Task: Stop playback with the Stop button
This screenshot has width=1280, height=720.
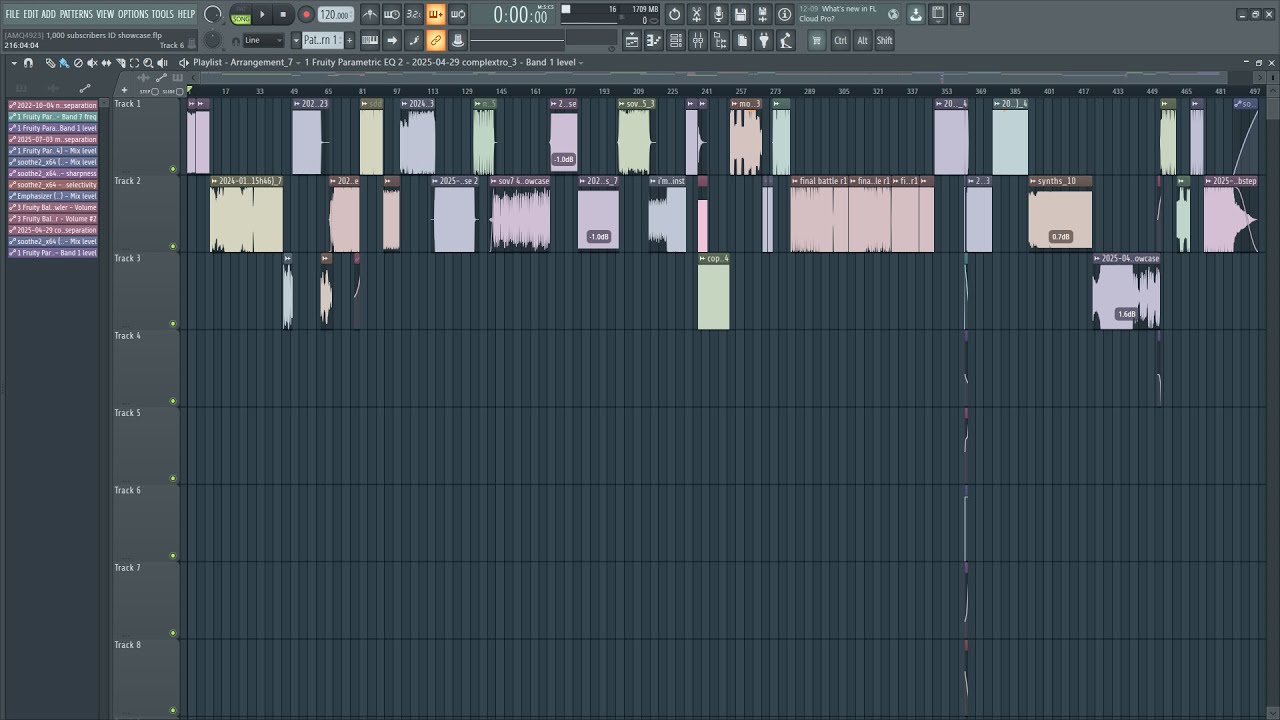Action: click(284, 14)
